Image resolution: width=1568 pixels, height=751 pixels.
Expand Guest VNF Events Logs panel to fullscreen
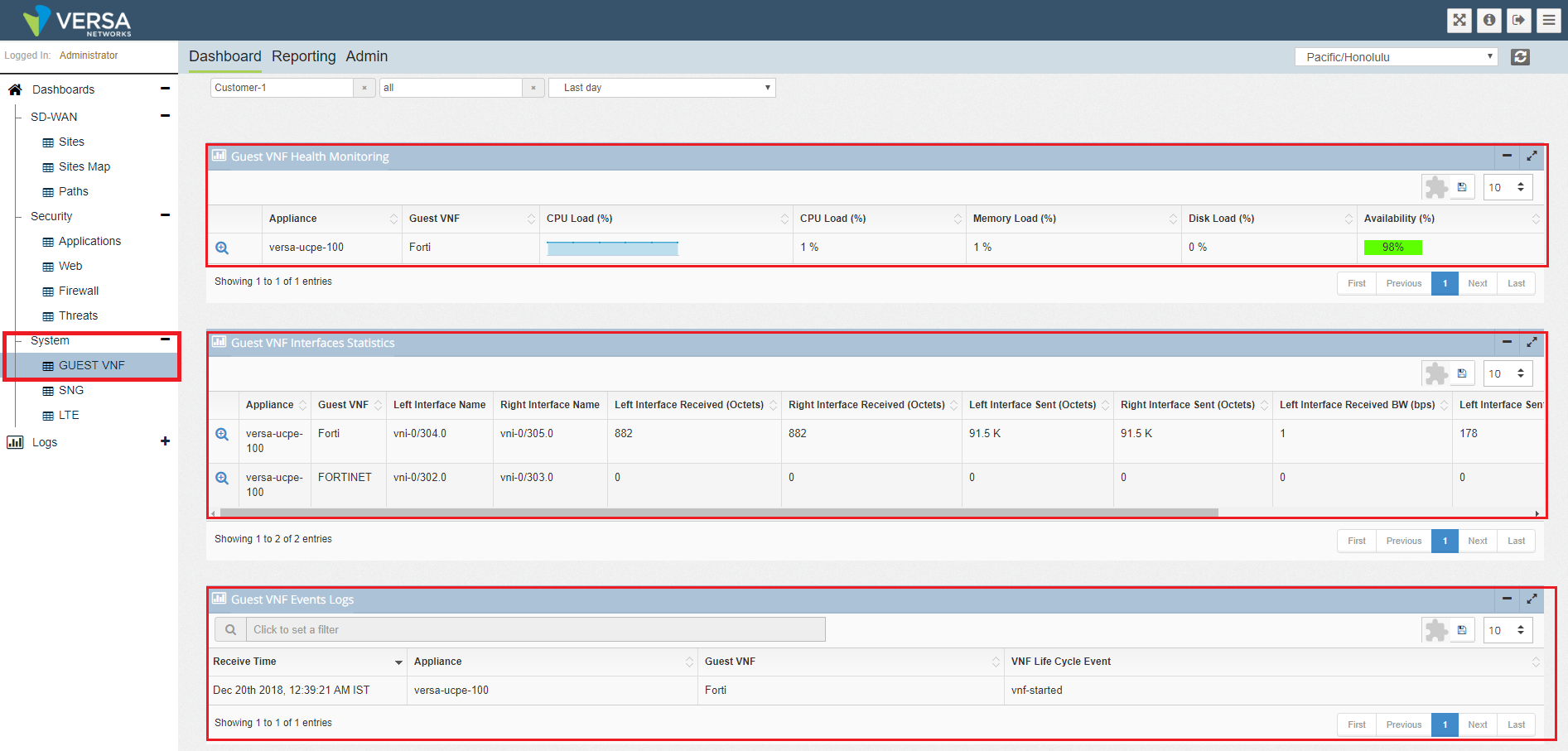pyautogui.click(x=1532, y=599)
